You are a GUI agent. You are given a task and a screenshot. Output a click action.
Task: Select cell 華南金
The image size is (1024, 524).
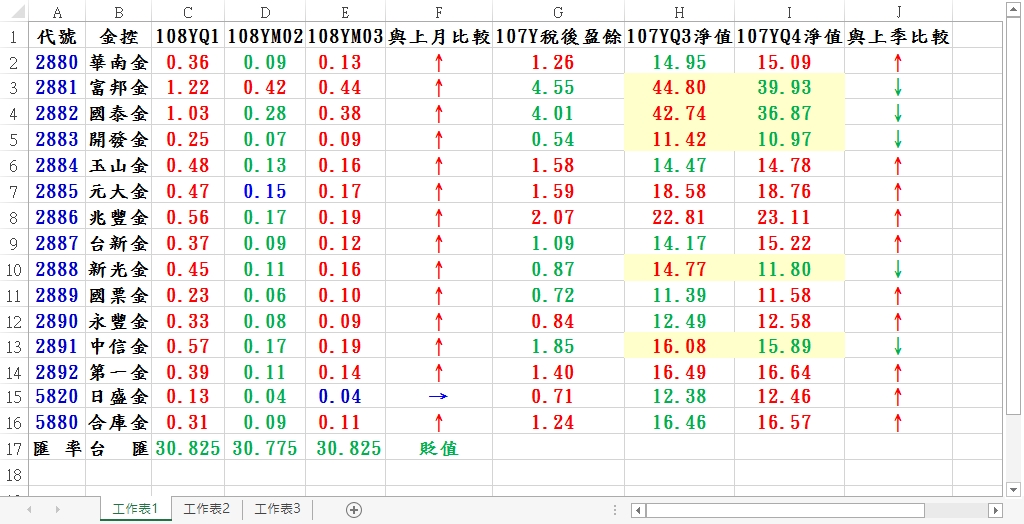point(119,63)
